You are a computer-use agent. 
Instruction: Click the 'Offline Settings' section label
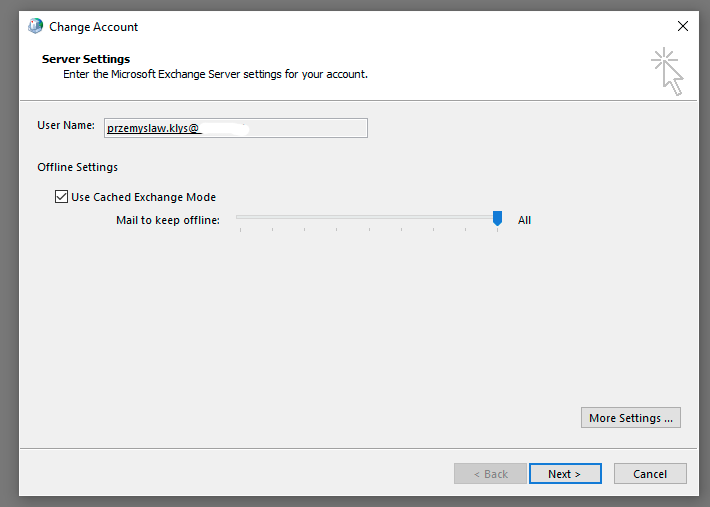[x=77, y=167]
